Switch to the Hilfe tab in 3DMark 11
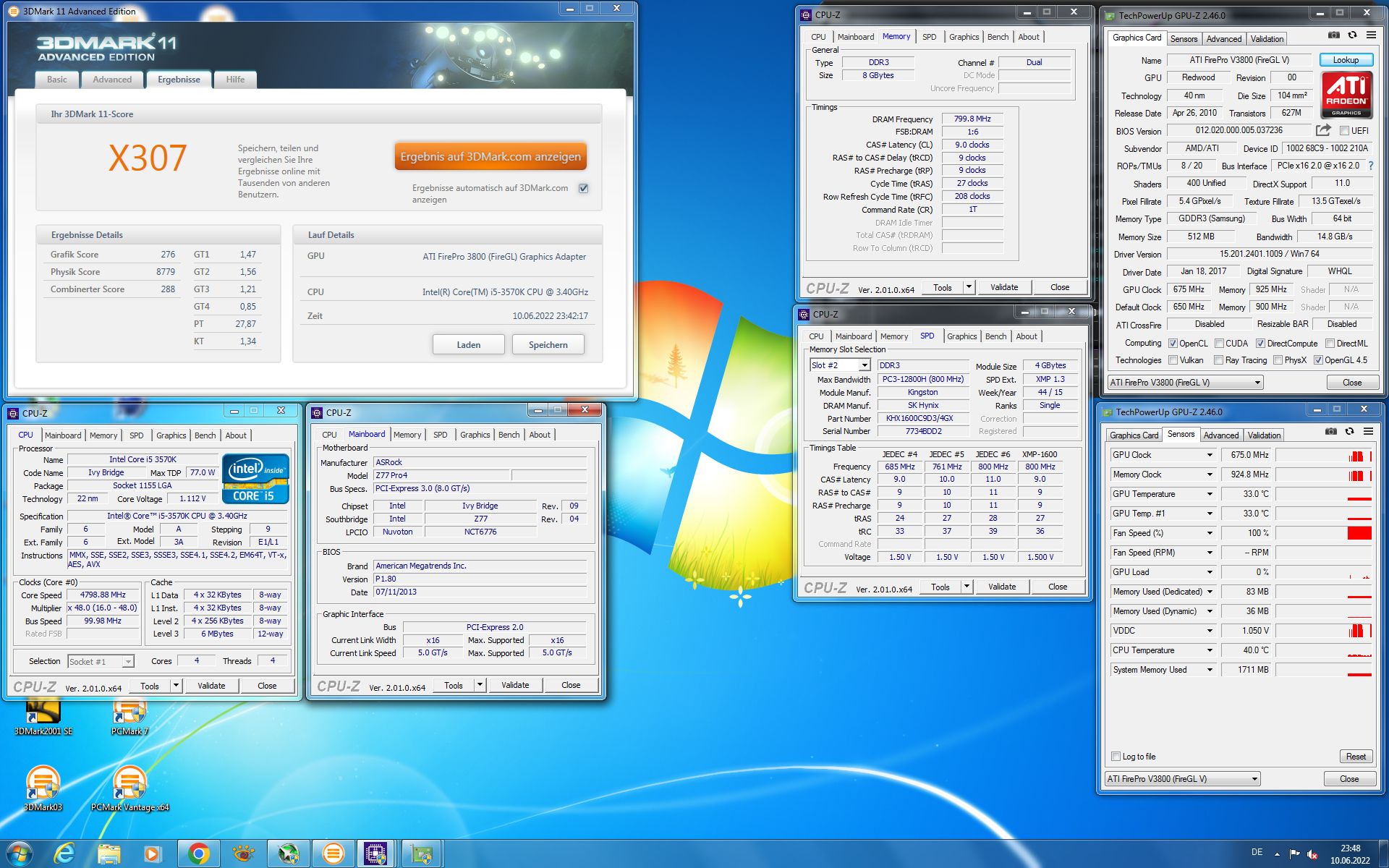Screen dimensions: 1389x868 tap(235, 80)
